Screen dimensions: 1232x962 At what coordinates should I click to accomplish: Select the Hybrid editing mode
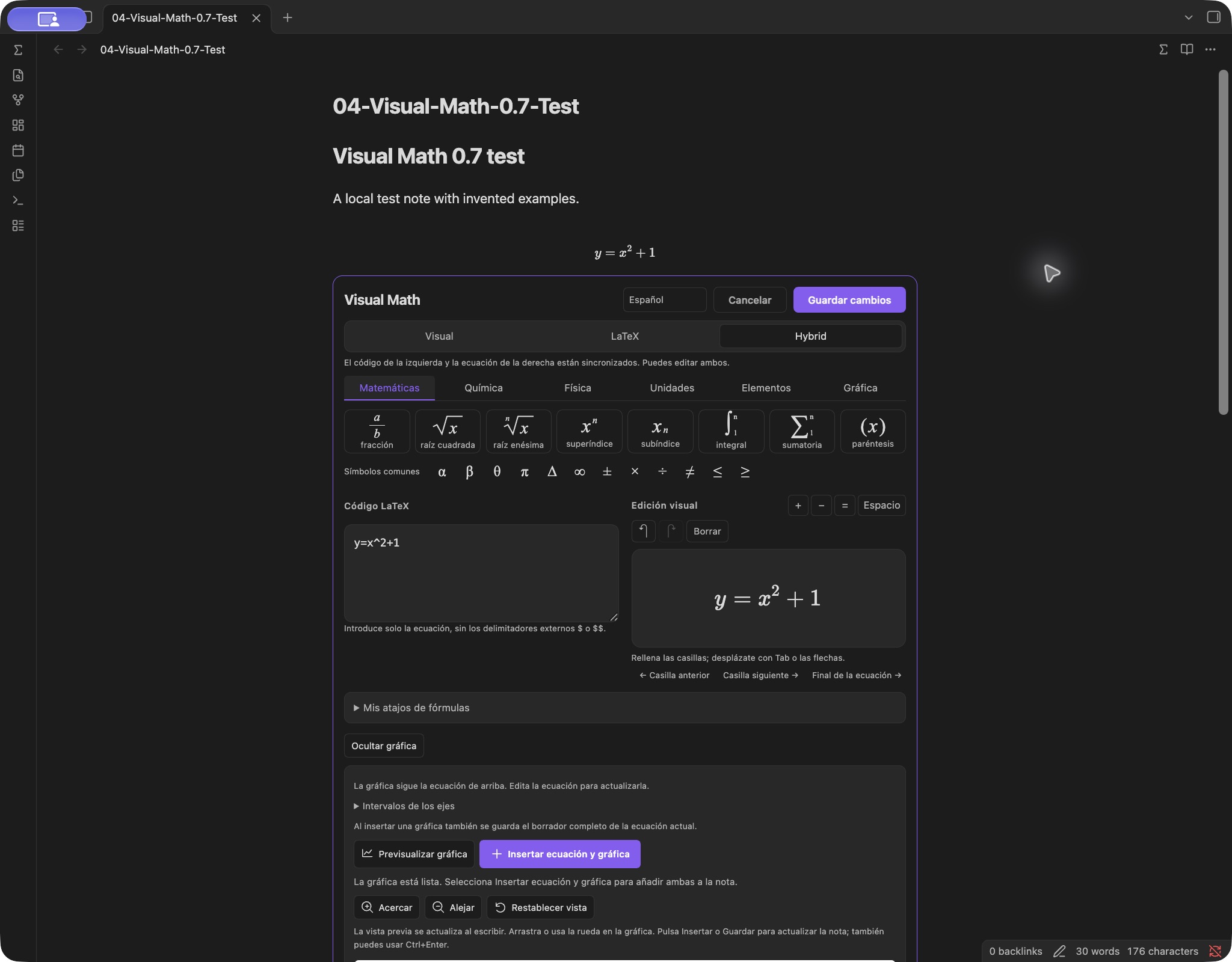pos(810,336)
